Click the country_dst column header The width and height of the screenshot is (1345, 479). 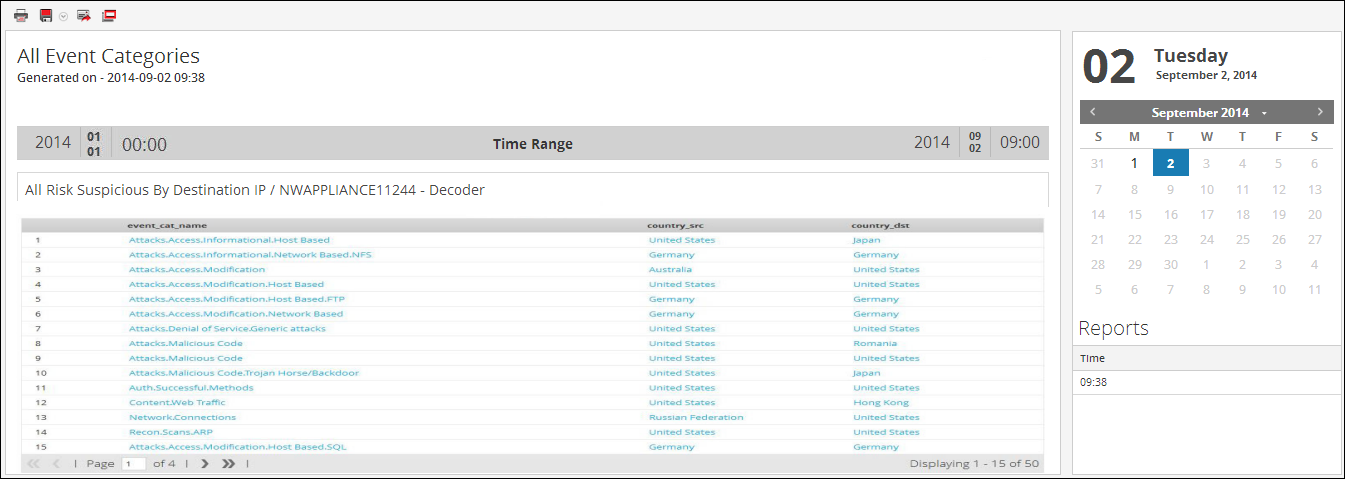coord(880,226)
